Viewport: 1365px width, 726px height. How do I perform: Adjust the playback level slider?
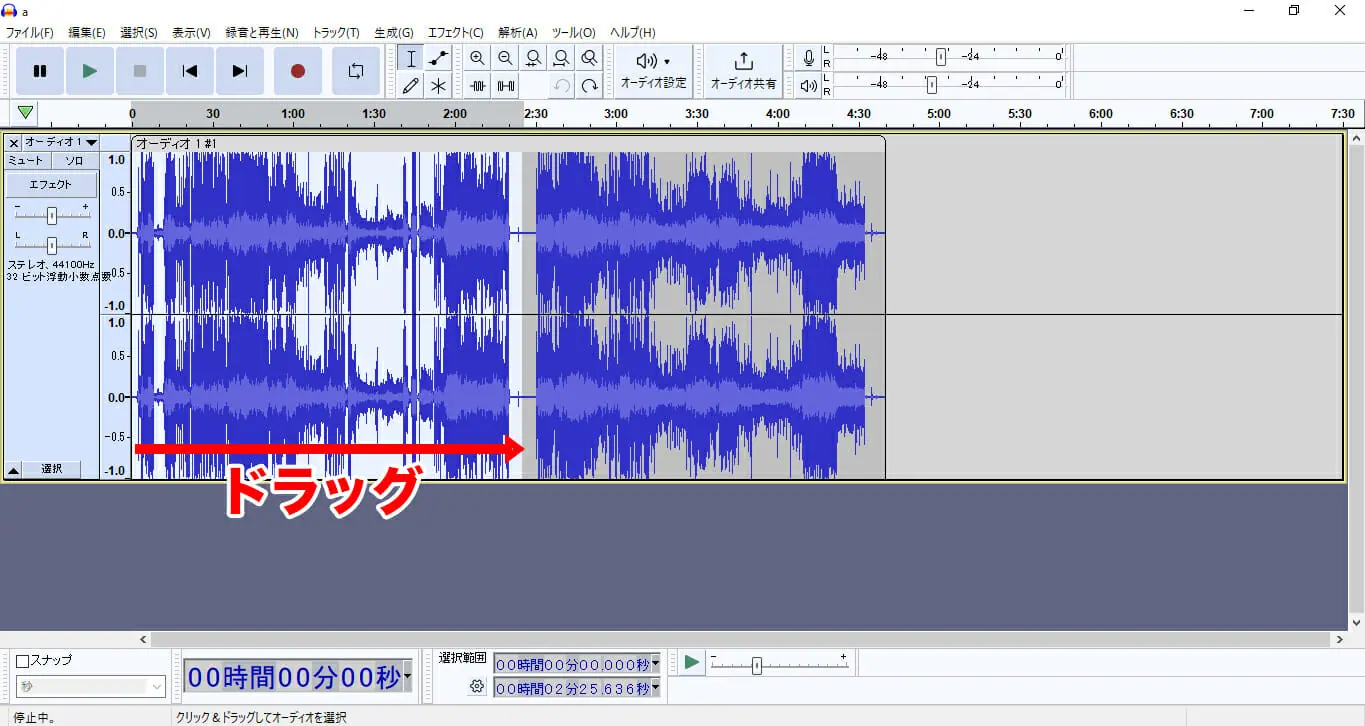pyautogui.click(x=931, y=85)
